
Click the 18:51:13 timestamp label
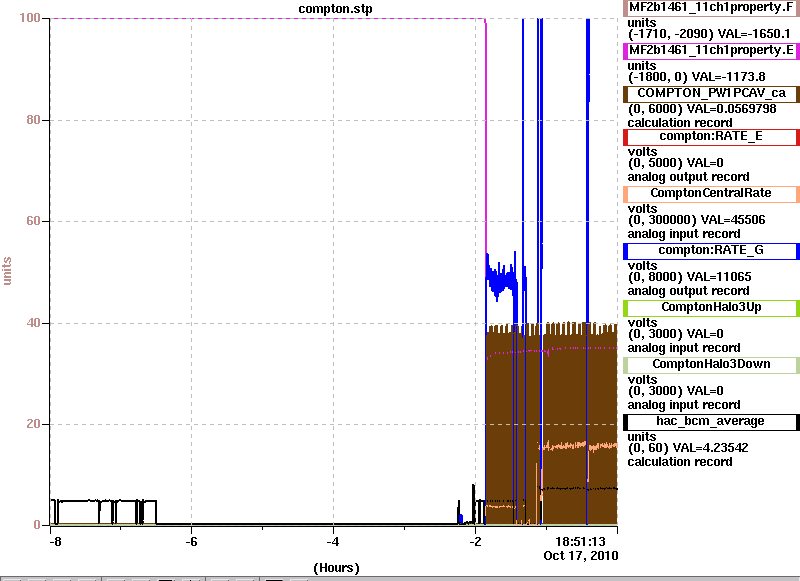click(x=580, y=542)
